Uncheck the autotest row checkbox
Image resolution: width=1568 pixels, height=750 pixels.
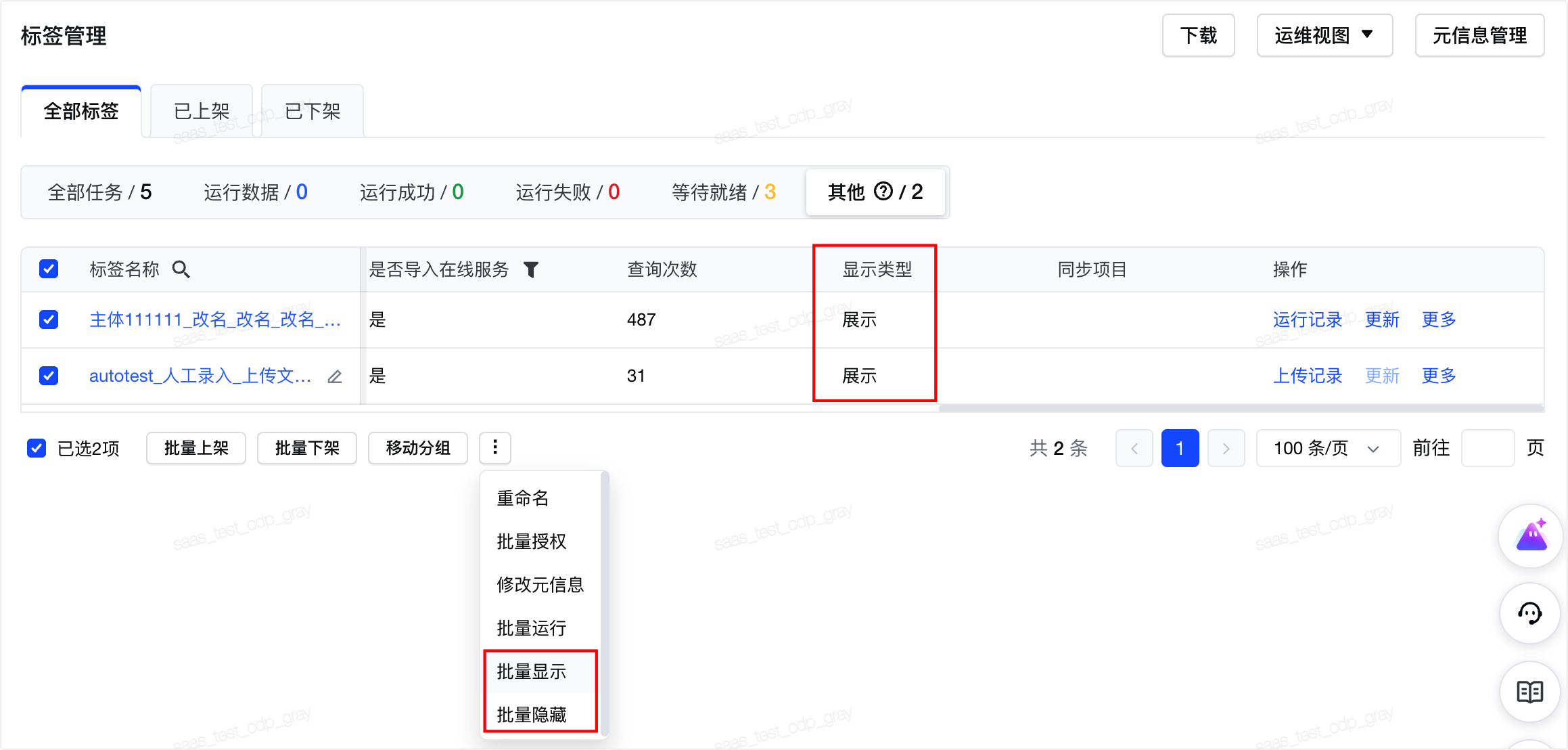pos(49,375)
